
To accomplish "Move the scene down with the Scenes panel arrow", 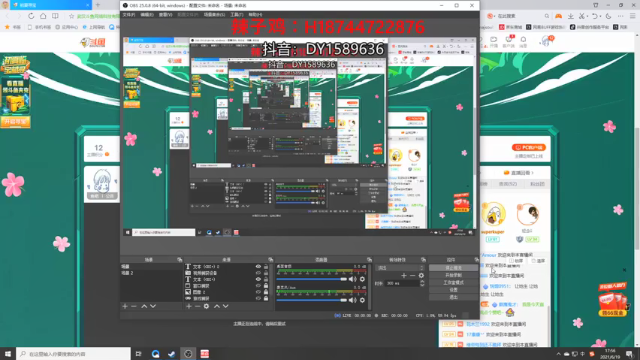I will [153, 306].
